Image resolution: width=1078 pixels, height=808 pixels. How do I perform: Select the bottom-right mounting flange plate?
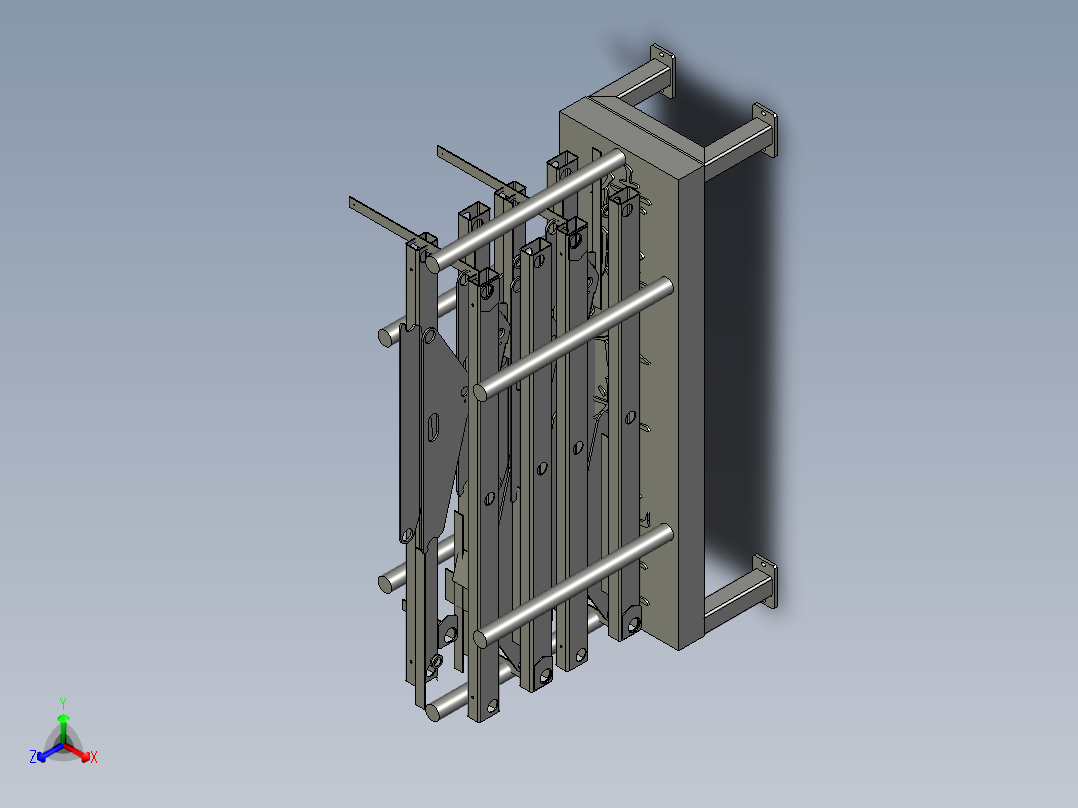tap(765, 582)
